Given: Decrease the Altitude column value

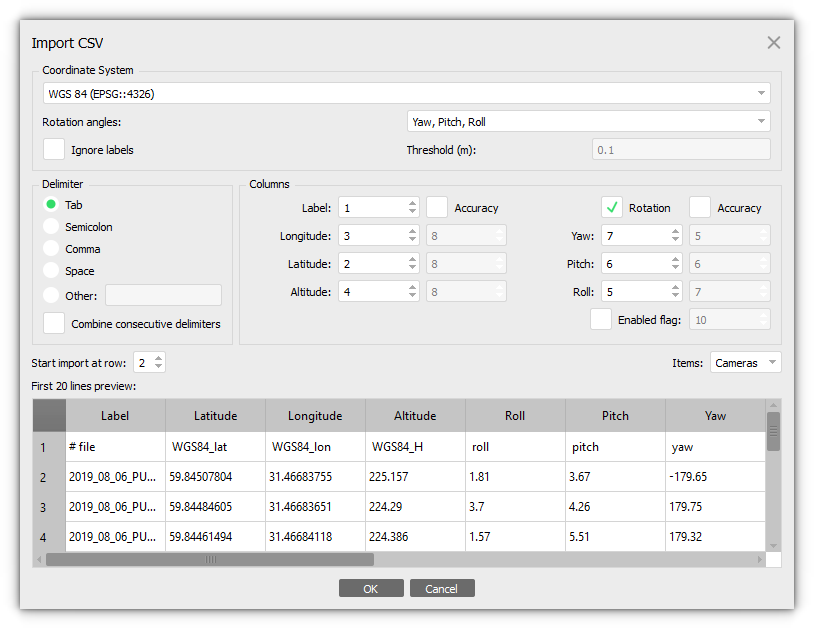Looking at the screenshot, I should coord(413,296).
